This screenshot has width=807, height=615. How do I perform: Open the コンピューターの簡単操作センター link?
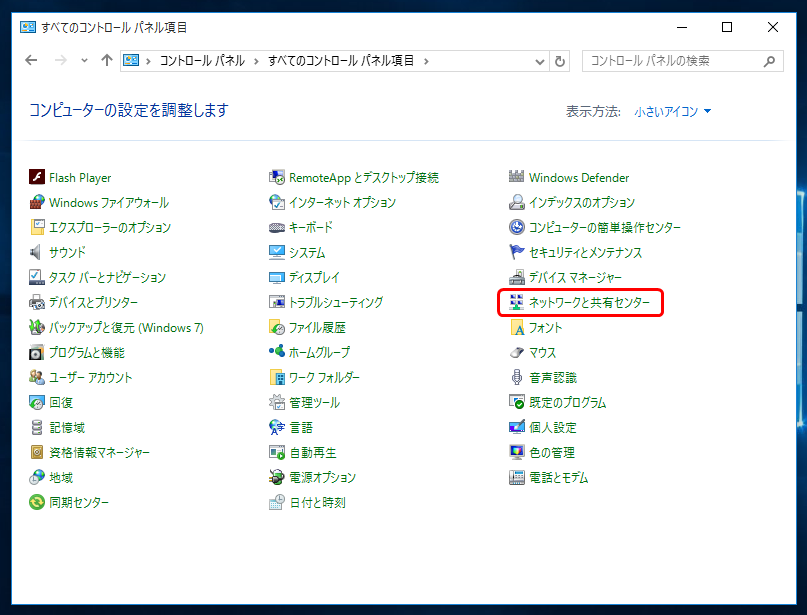[605, 227]
